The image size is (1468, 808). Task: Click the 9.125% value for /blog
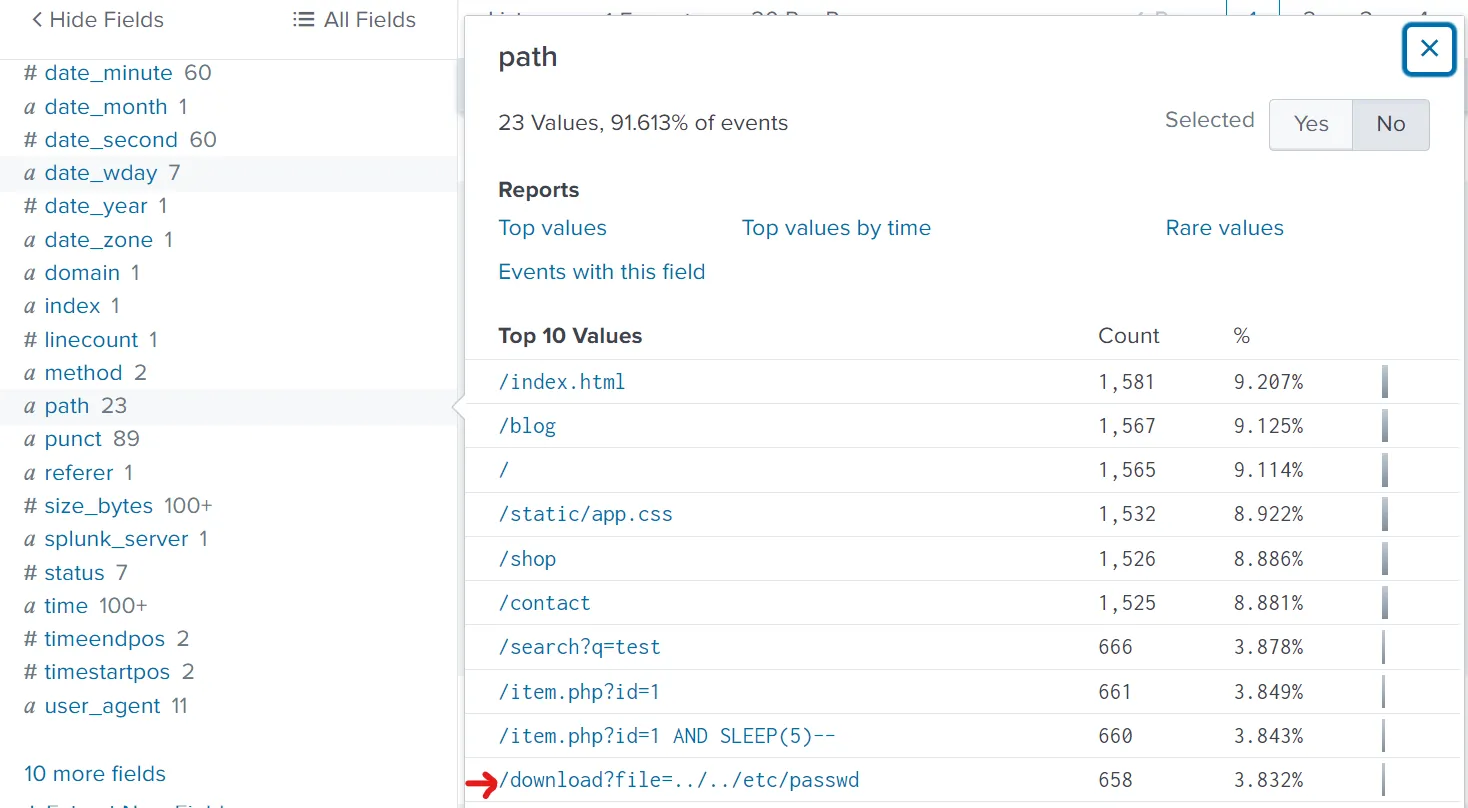pyautogui.click(x=1268, y=426)
